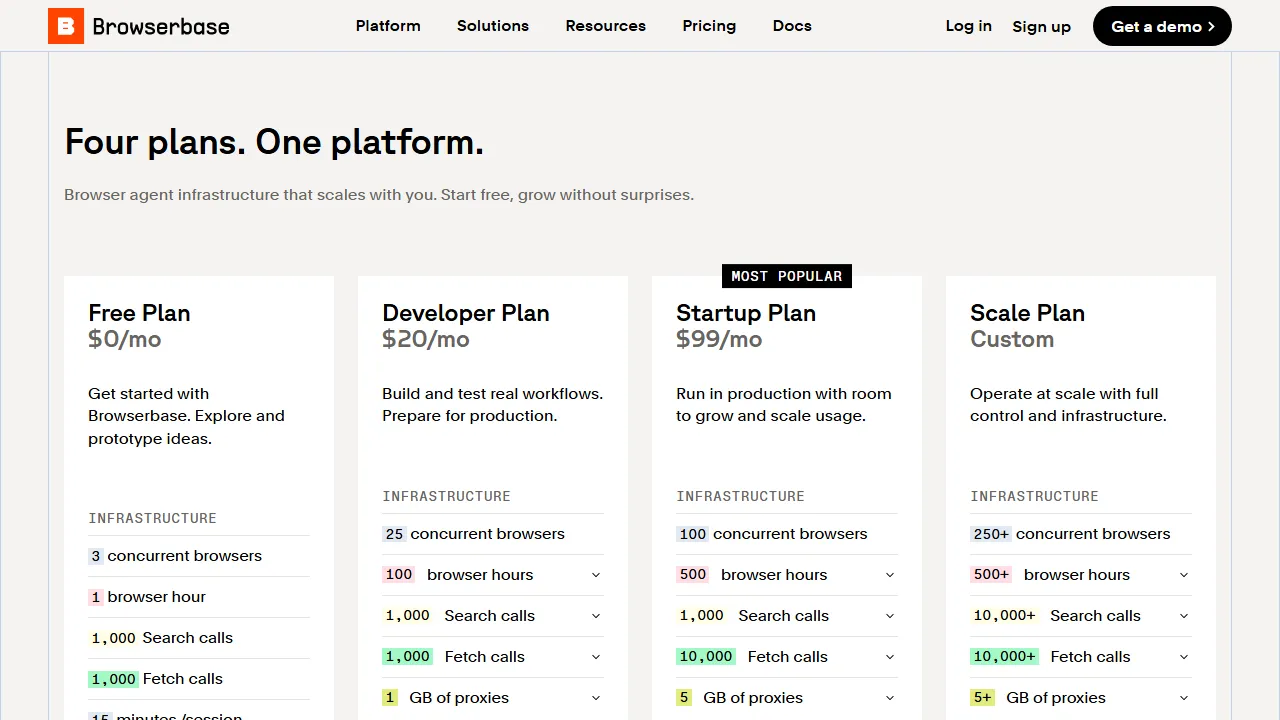Click the Free Plan INFRASTRUCTURE label
Image resolution: width=1280 pixels, height=720 pixels.
(x=152, y=518)
